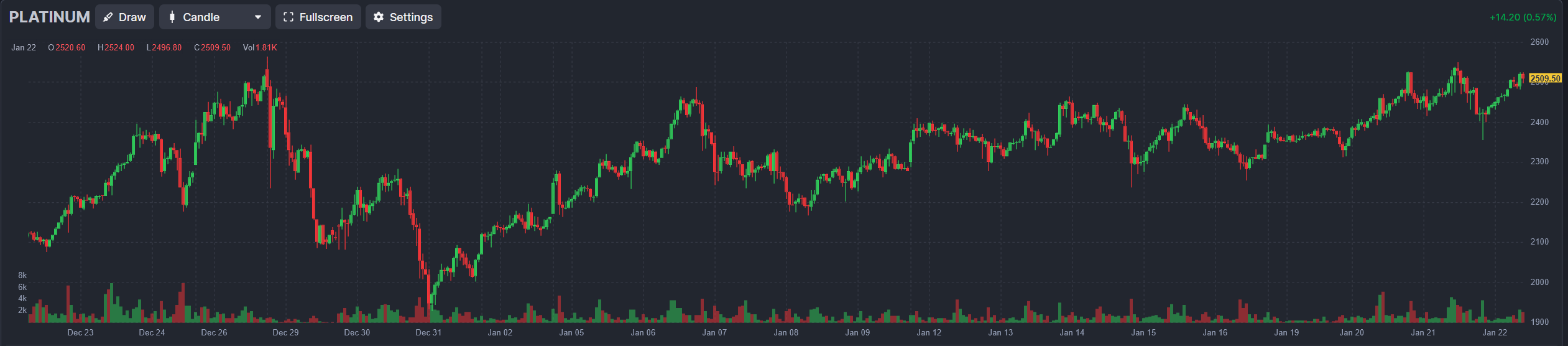This screenshot has height=346, width=1568.
Task: Click the Draw pencil icon
Action: pos(108,17)
